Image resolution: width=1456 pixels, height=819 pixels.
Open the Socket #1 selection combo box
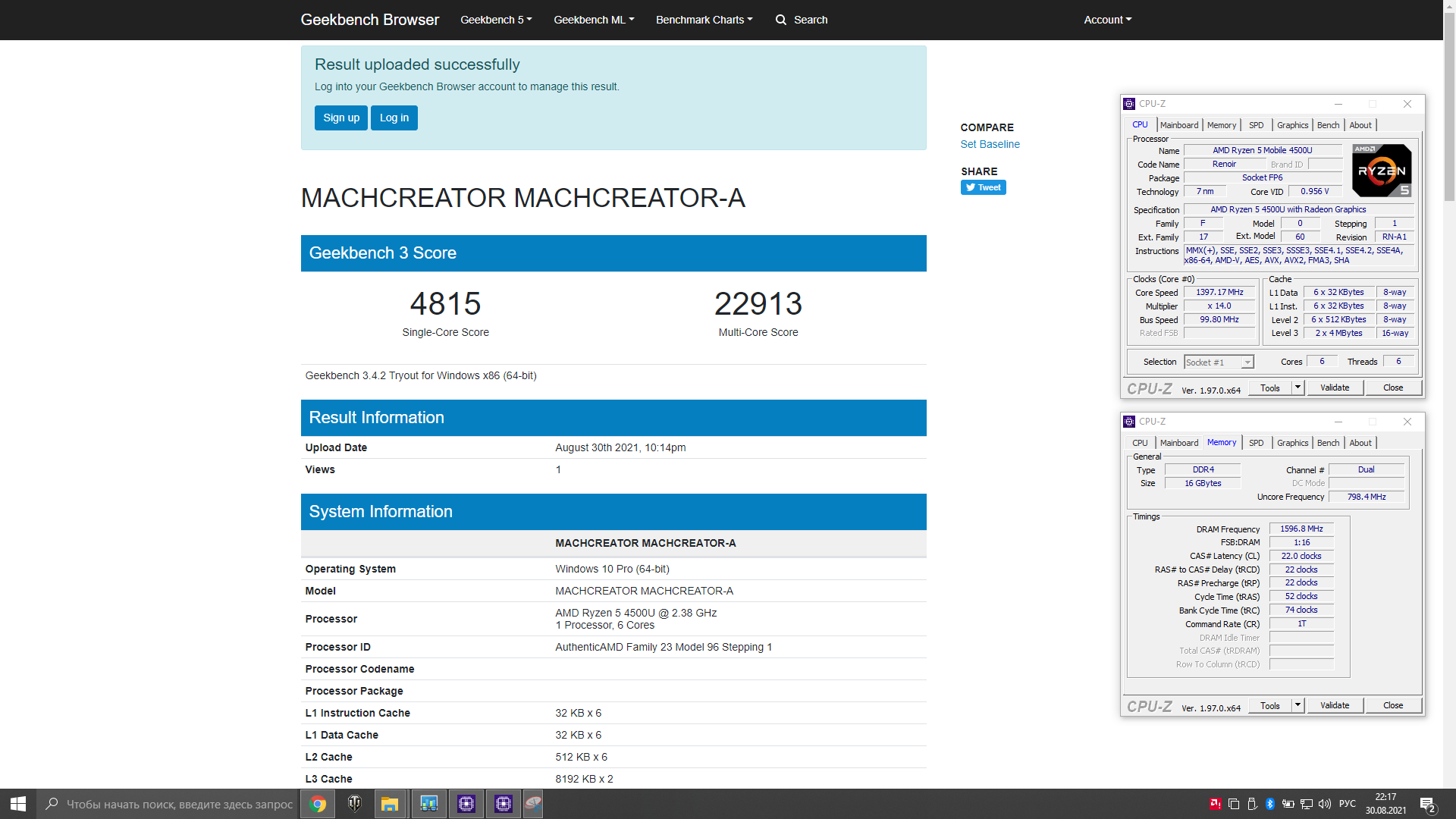1219,362
